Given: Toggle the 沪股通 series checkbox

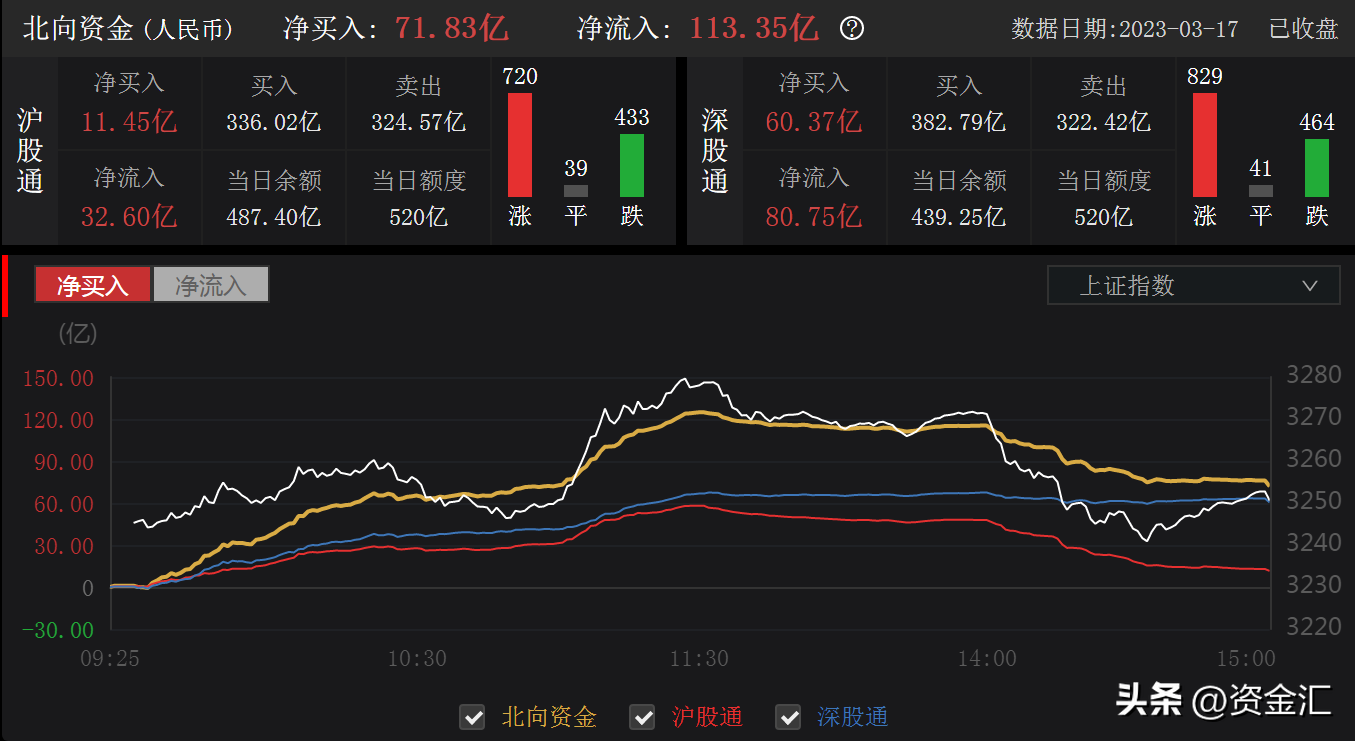Looking at the screenshot, I should pos(642,717).
